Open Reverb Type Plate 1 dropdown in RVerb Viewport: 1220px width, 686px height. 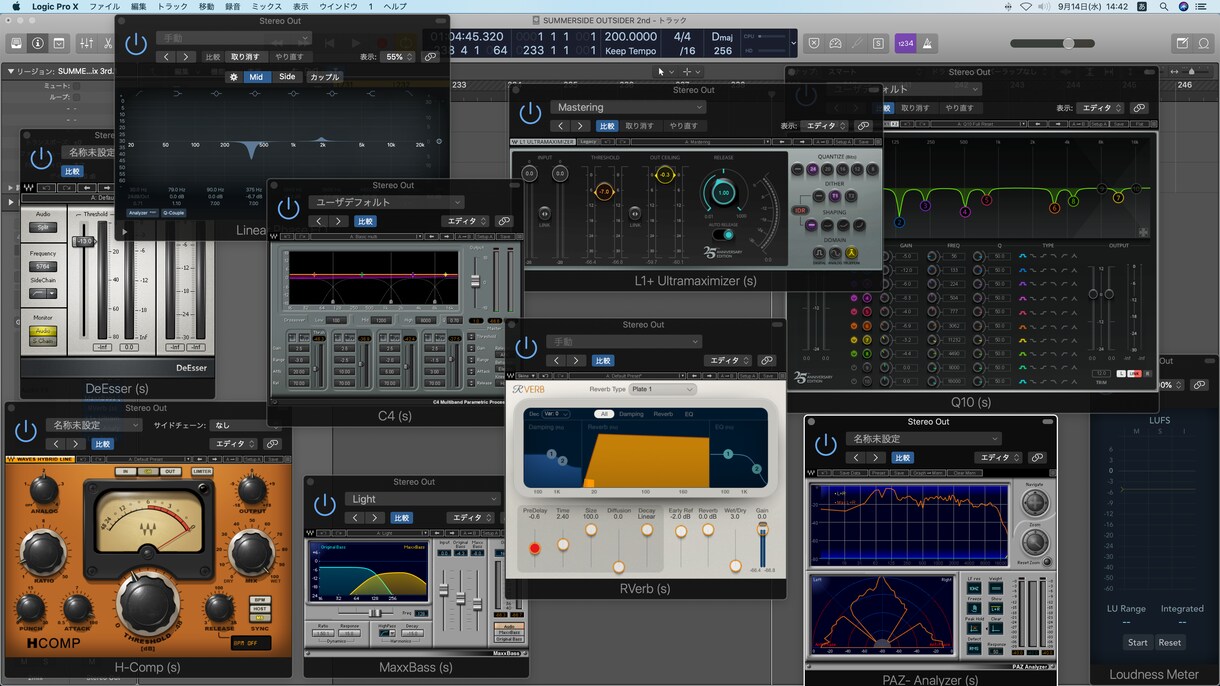click(x=662, y=389)
